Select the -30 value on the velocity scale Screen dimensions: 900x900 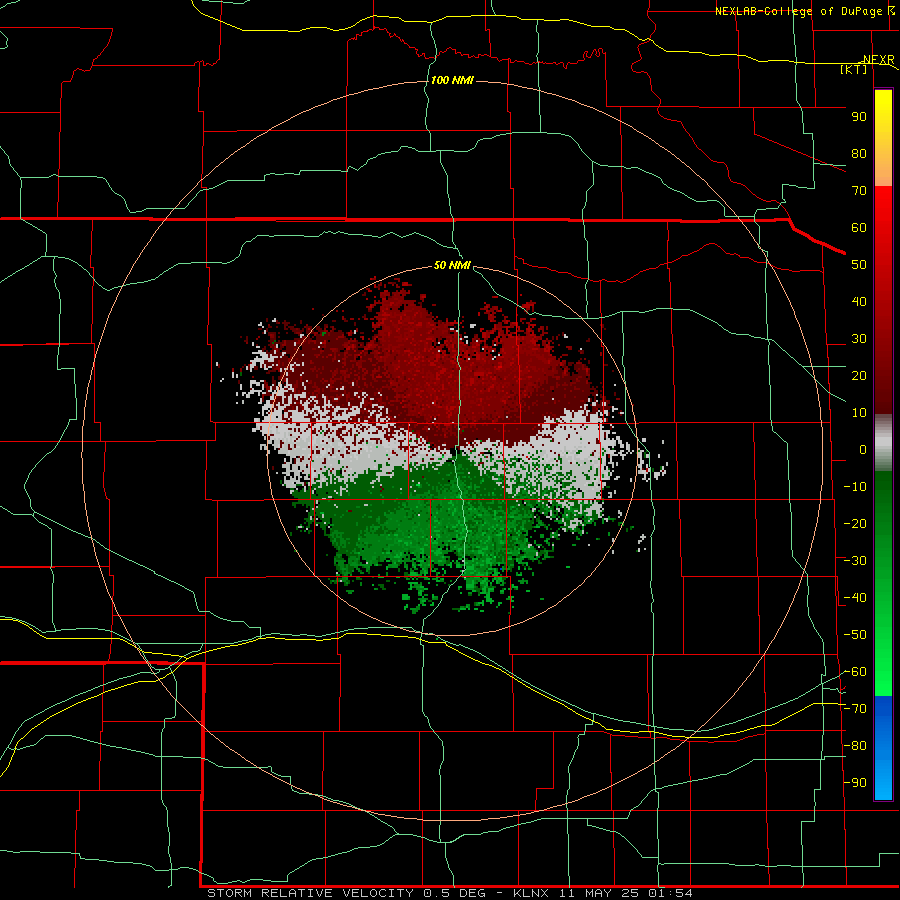click(x=855, y=561)
